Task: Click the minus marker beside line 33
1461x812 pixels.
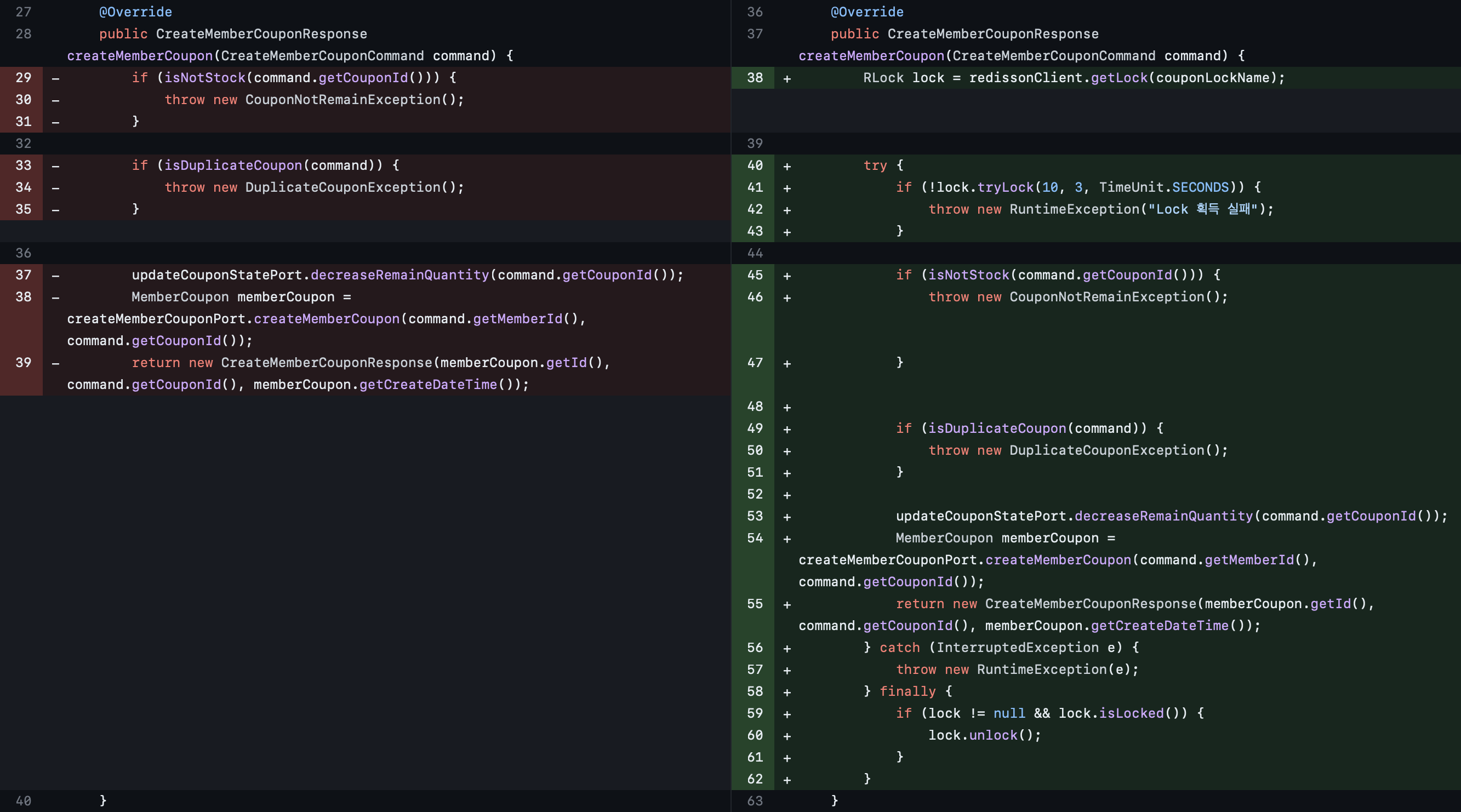Action: pyautogui.click(x=55, y=165)
